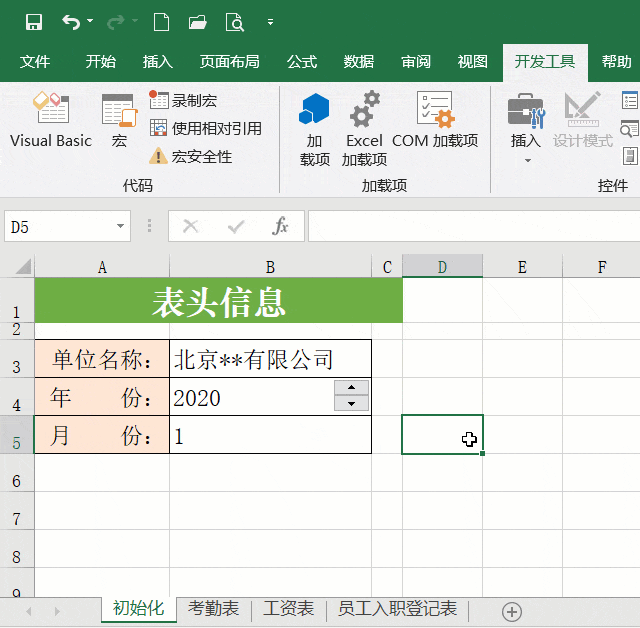Expand the Customize Quick Access Toolbar menu
The image size is (640, 628).
[x=271, y=22]
